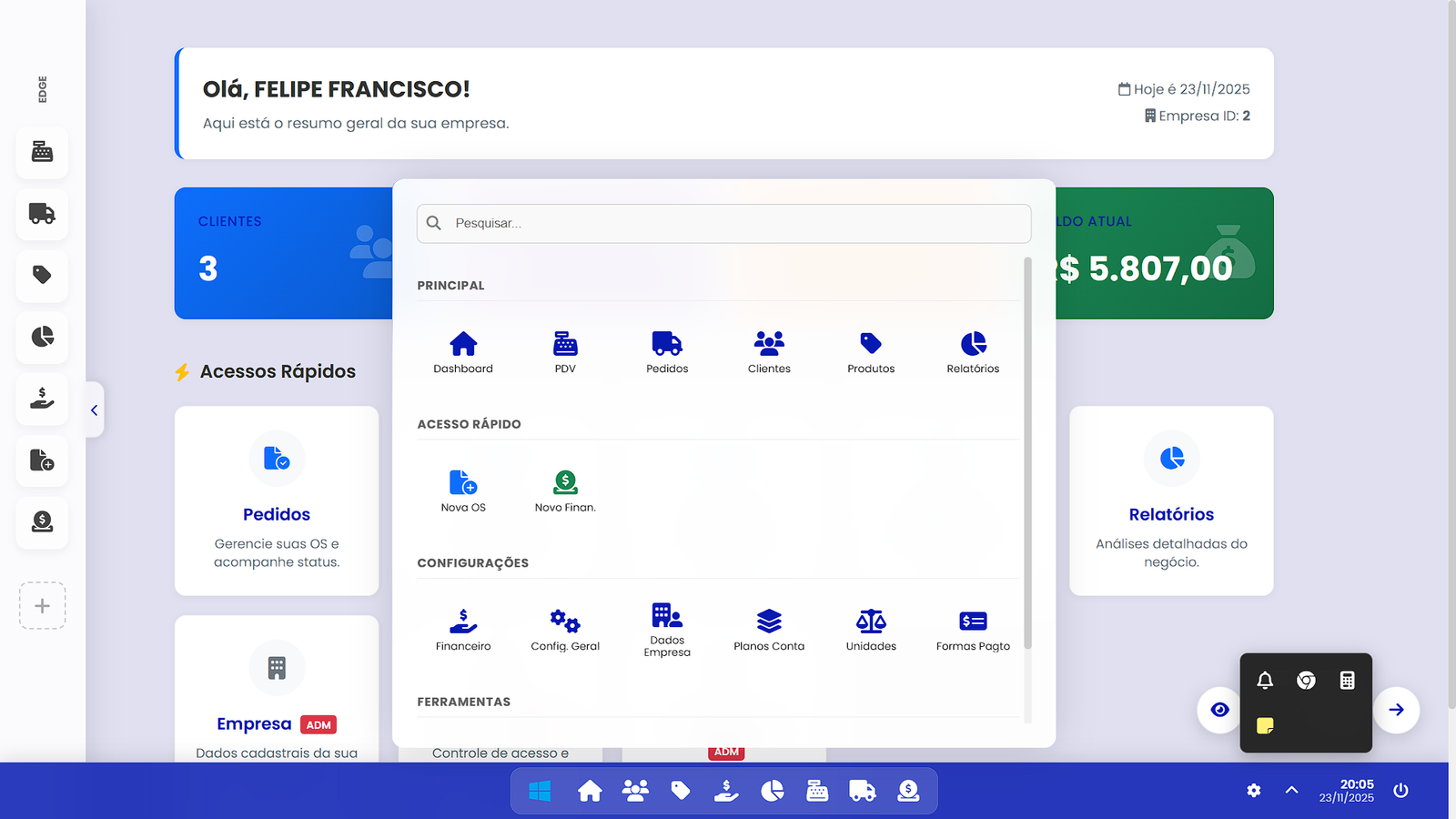Image resolution: width=1456 pixels, height=819 pixels.
Task: Start a Novo Finan. entry
Action: click(x=565, y=489)
